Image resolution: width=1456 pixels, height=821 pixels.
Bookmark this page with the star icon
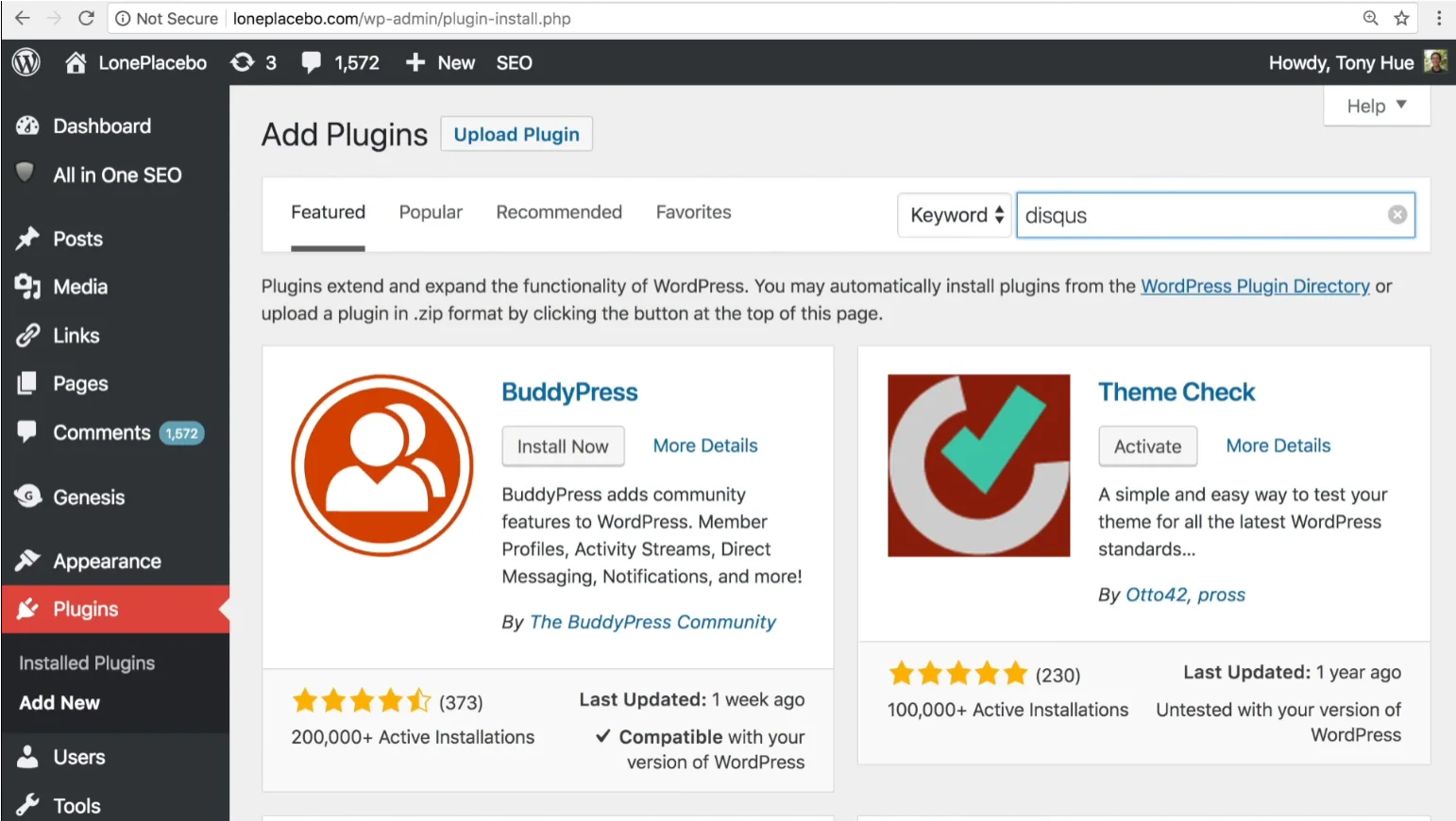[x=1401, y=18]
